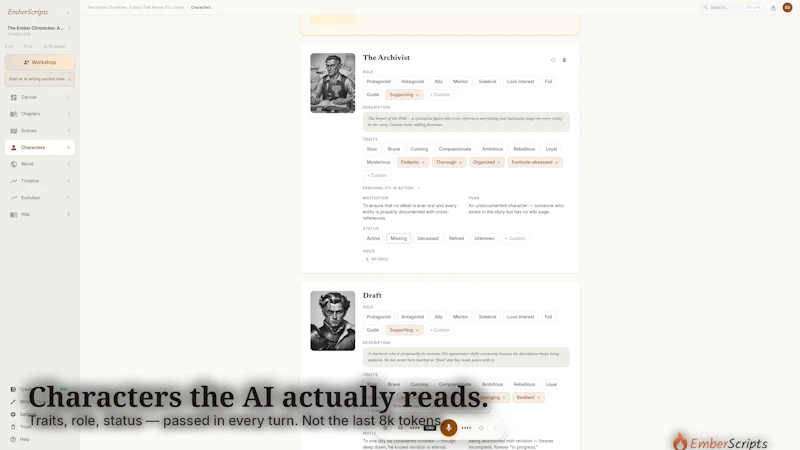Set Archivist role to Antagonist
800x450 pixels.
413,82
